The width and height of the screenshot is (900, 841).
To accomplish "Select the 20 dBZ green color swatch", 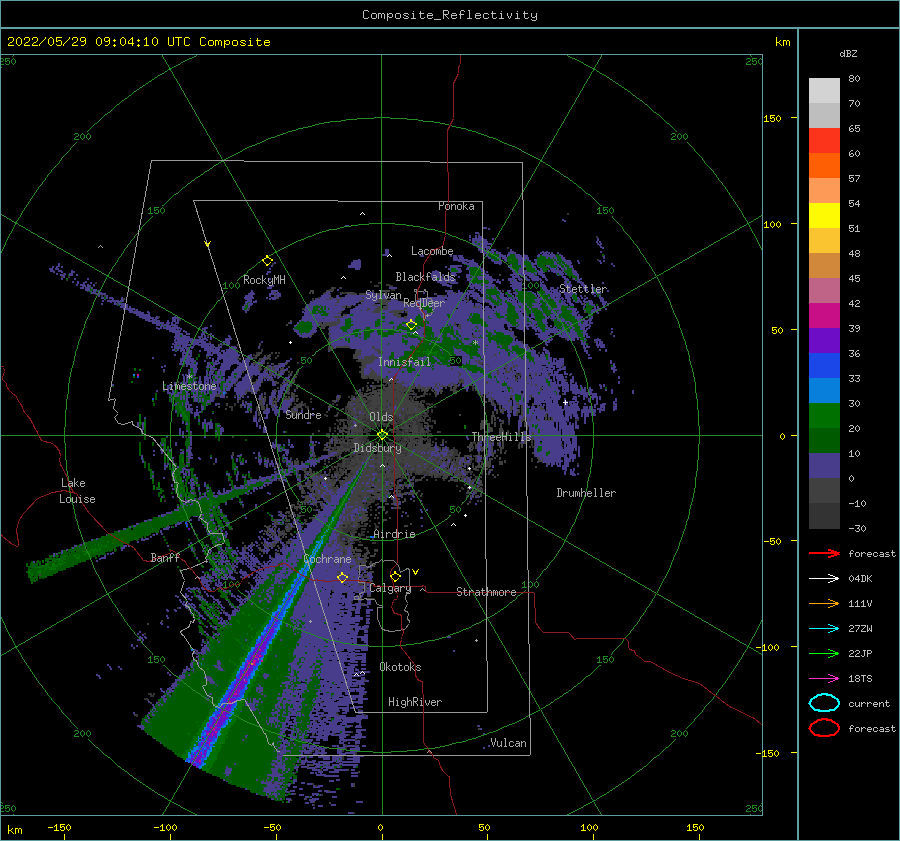I will point(824,416).
